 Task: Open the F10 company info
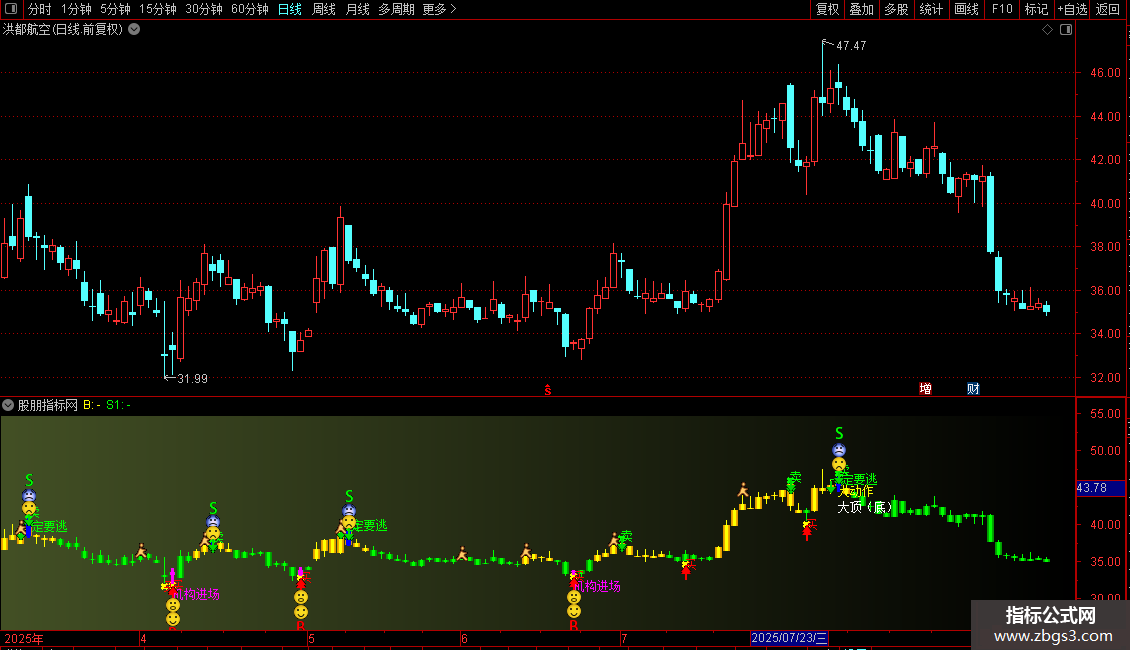point(1002,9)
